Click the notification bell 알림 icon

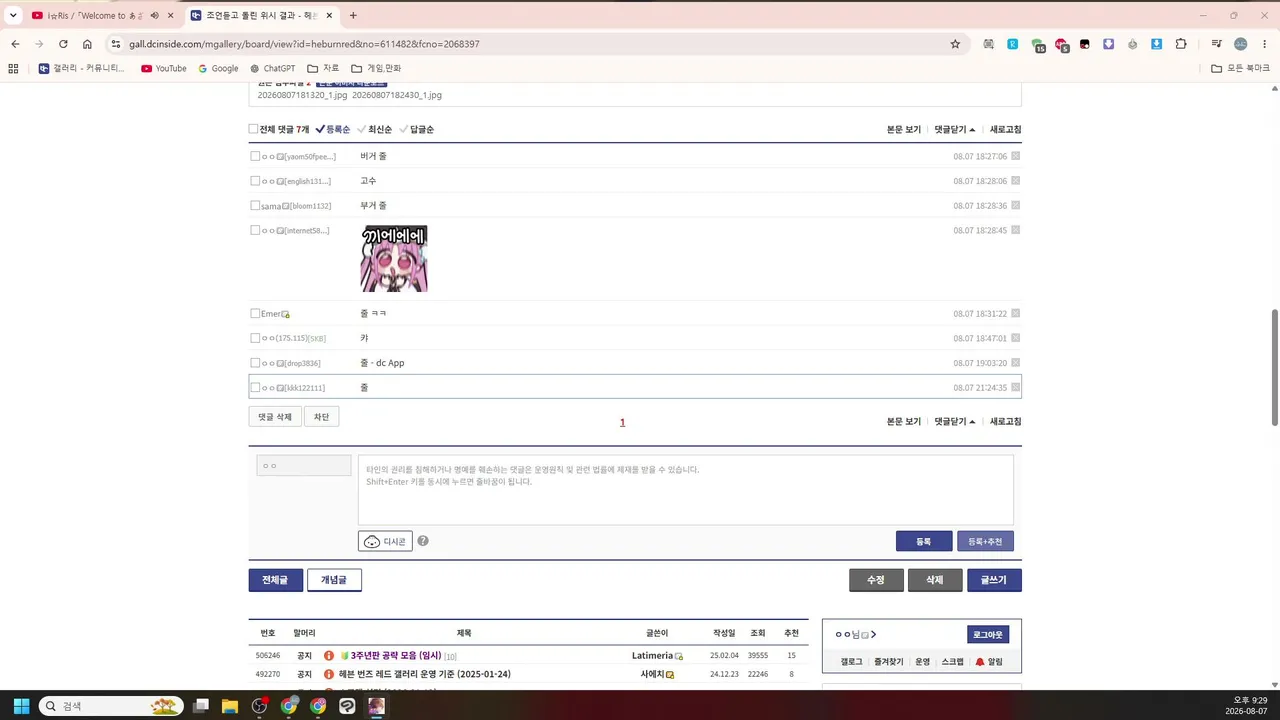pos(980,662)
